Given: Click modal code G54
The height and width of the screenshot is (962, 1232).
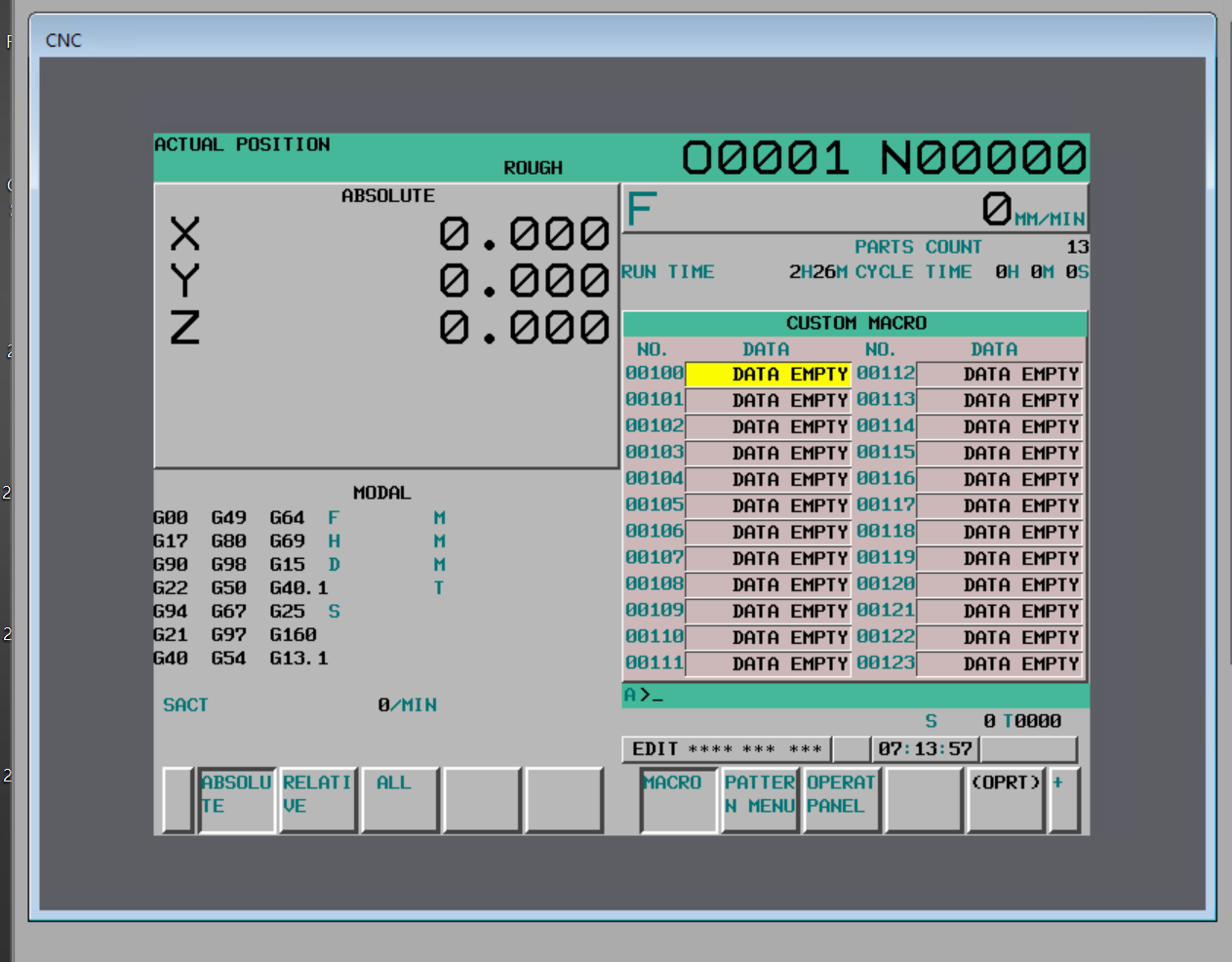Looking at the screenshot, I should pyautogui.click(x=228, y=659).
